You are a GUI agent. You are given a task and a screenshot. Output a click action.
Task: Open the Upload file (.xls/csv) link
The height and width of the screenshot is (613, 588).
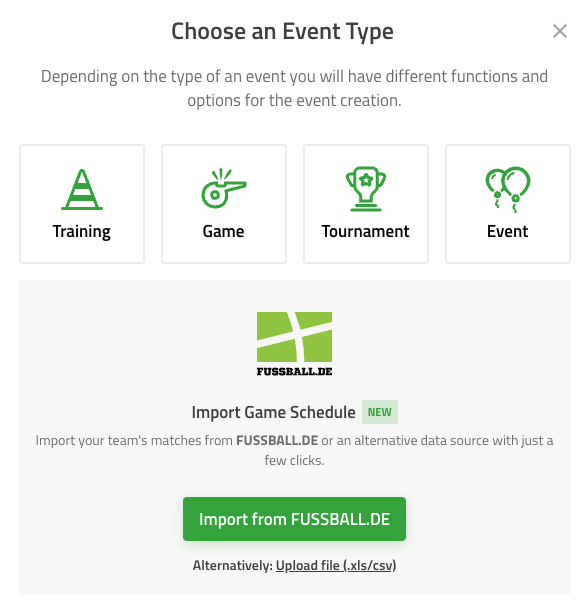[336, 565]
